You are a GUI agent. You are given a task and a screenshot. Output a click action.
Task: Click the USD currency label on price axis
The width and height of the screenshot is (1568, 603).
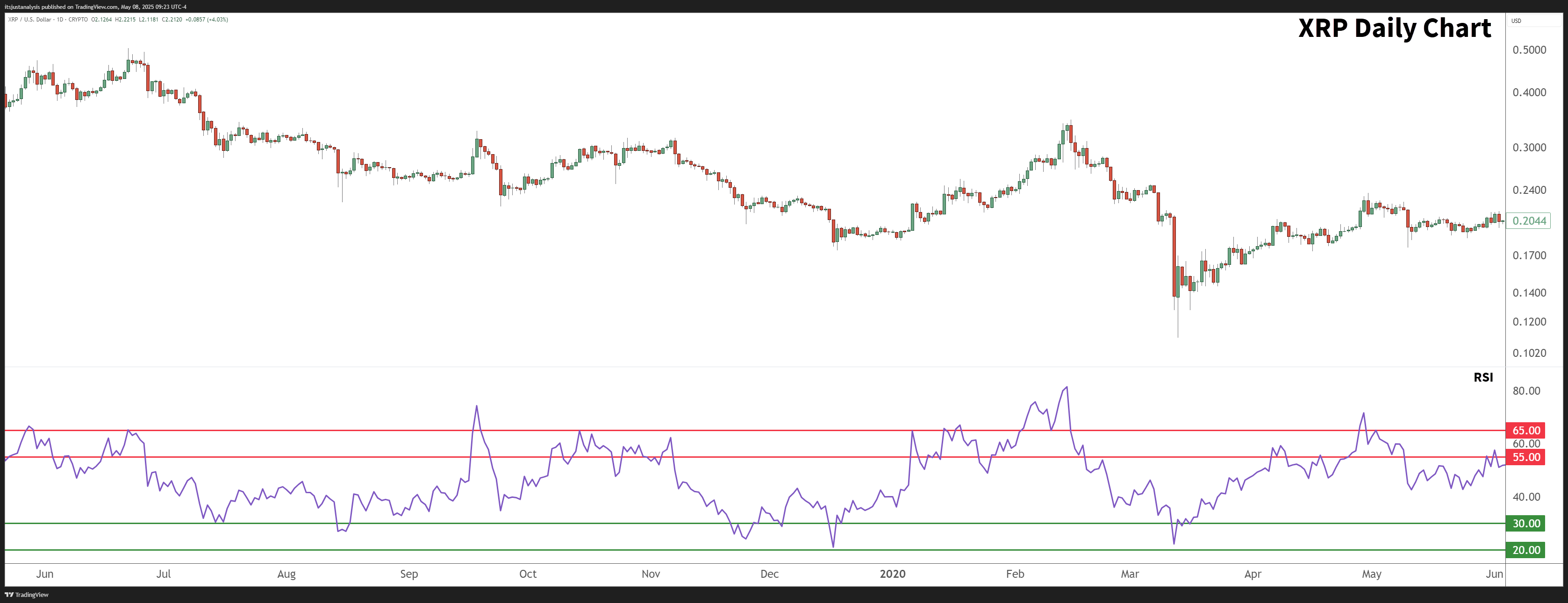(1516, 21)
